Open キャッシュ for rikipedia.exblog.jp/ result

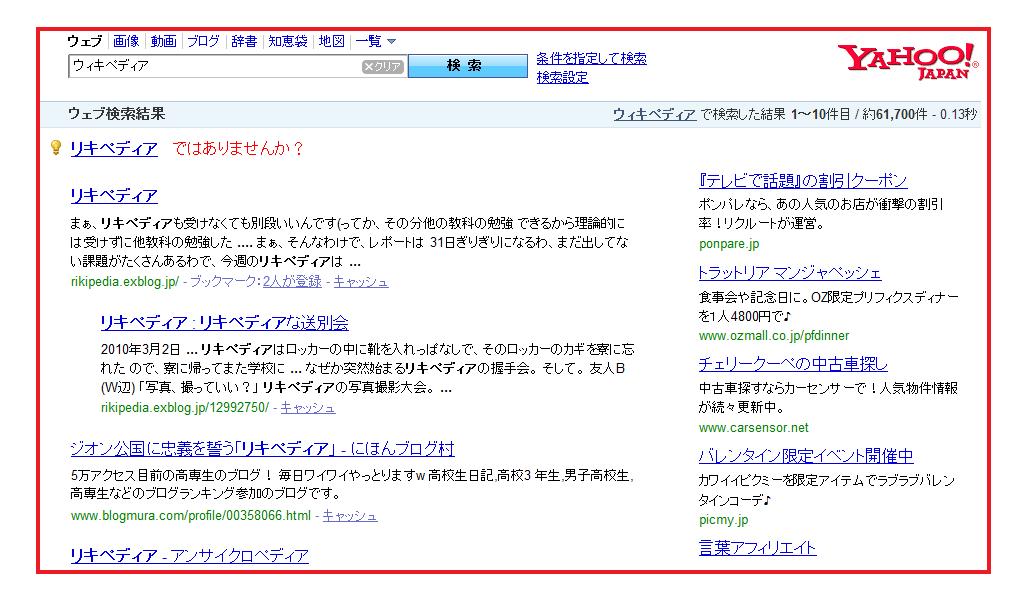(361, 281)
